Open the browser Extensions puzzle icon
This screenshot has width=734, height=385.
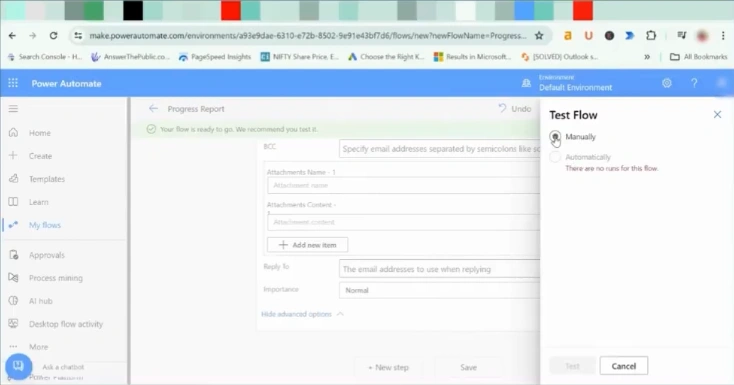coord(651,36)
